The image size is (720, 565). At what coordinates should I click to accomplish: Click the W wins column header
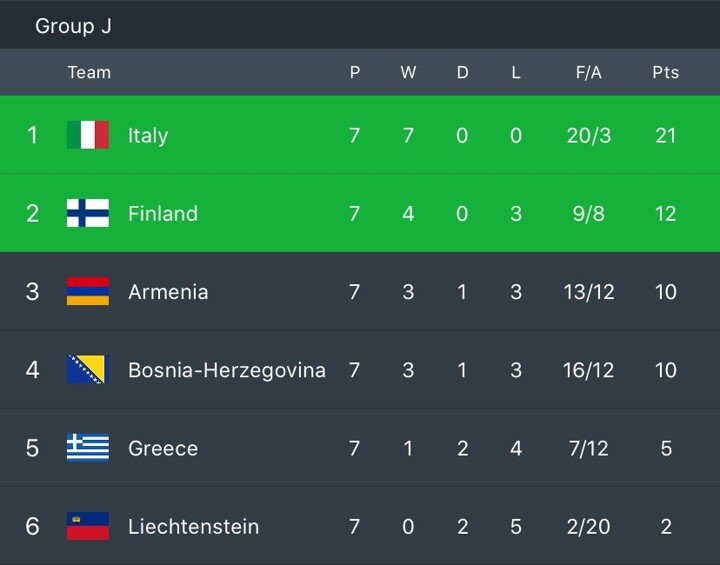pyautogui.click(x=408, y=72)
